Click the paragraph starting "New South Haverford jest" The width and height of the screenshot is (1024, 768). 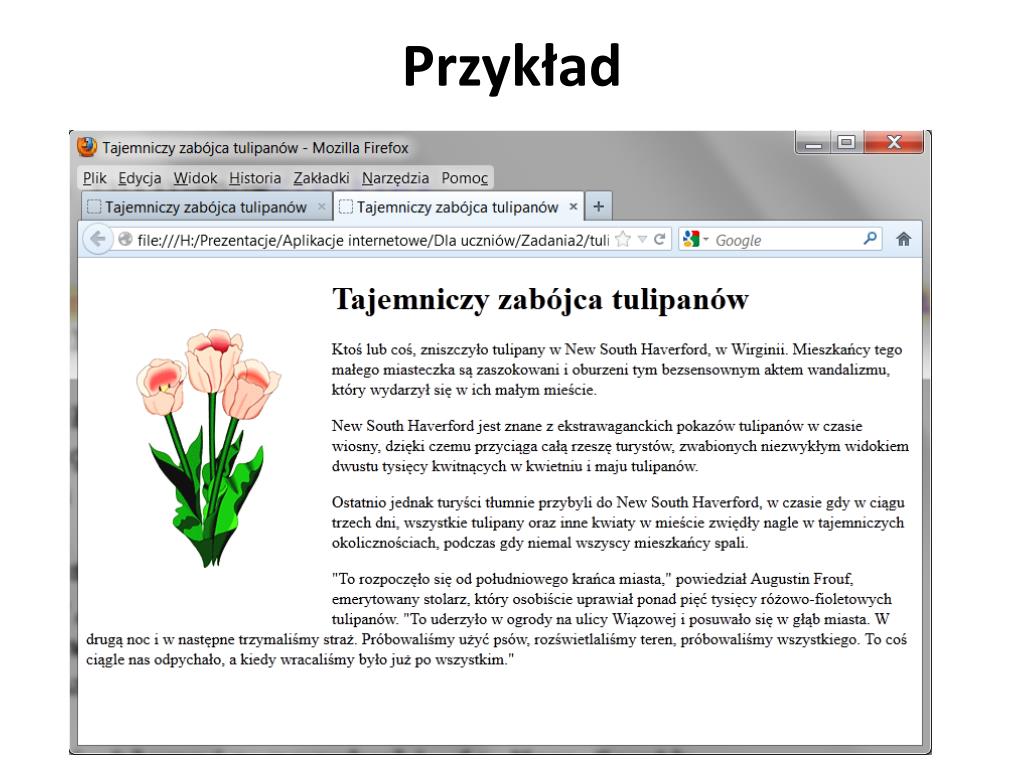620,446
